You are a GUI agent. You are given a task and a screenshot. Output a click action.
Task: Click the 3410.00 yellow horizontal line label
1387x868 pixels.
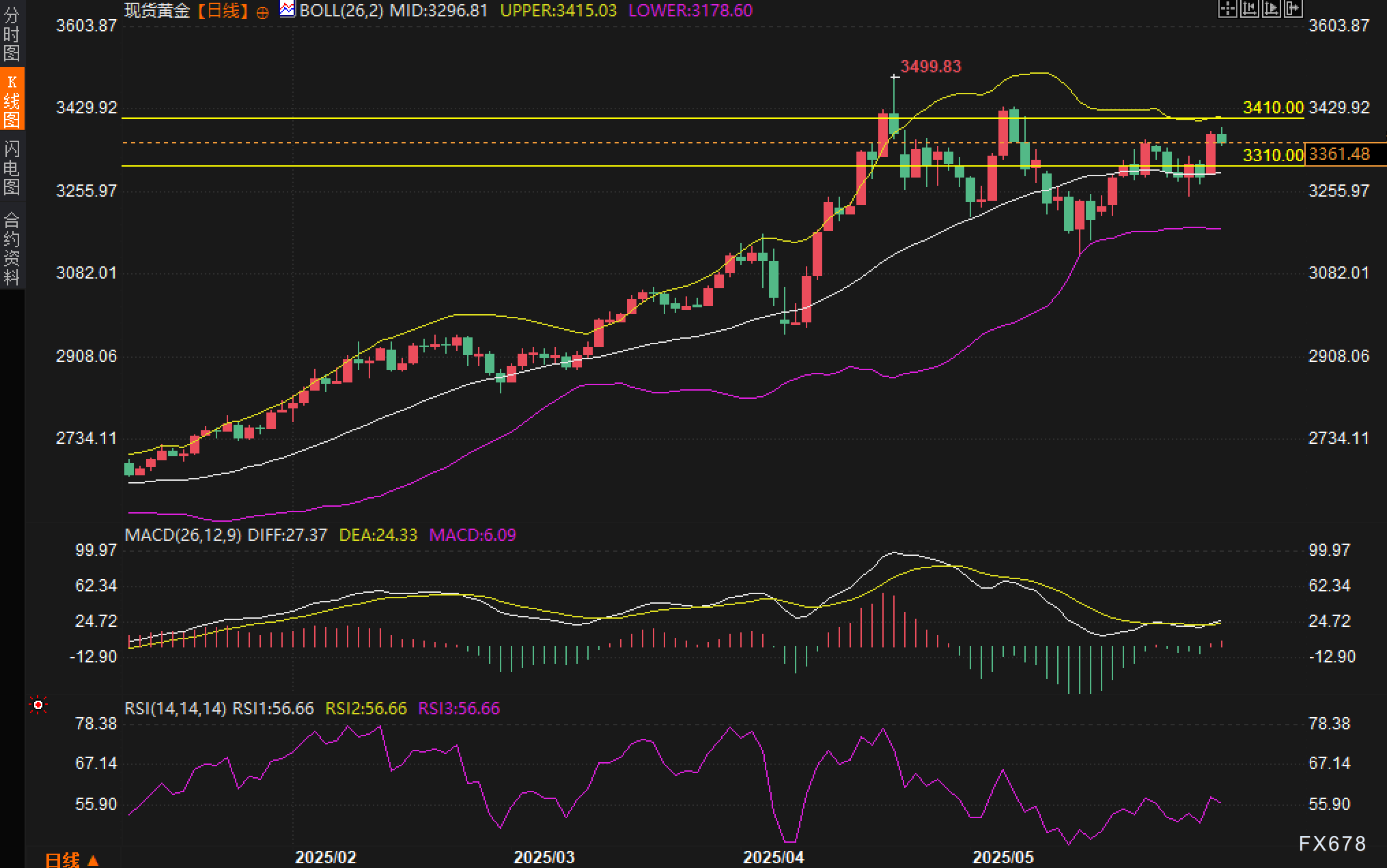(x=1272, y=107)
